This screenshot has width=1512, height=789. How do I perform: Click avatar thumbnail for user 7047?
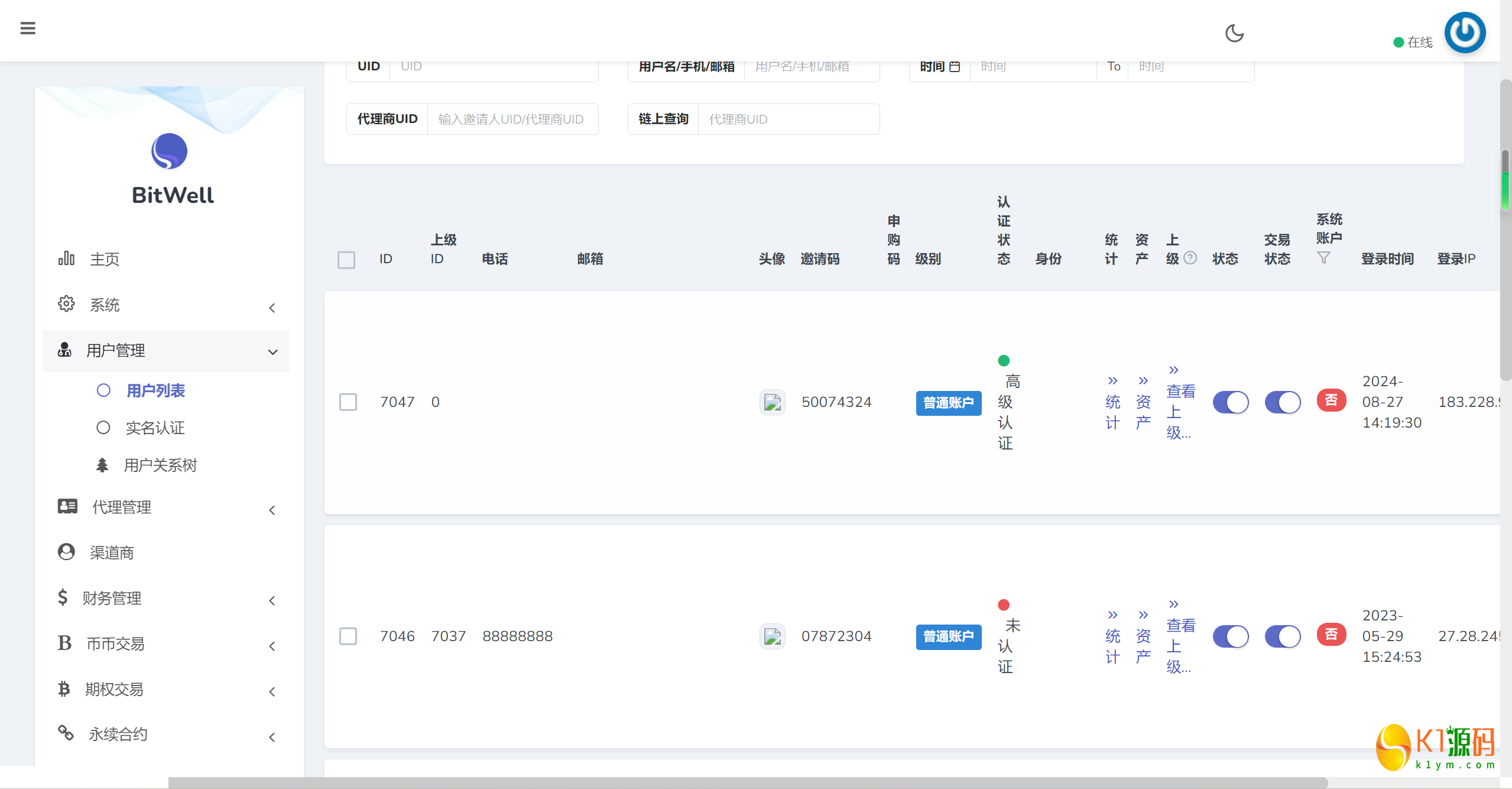click(772, 402)
